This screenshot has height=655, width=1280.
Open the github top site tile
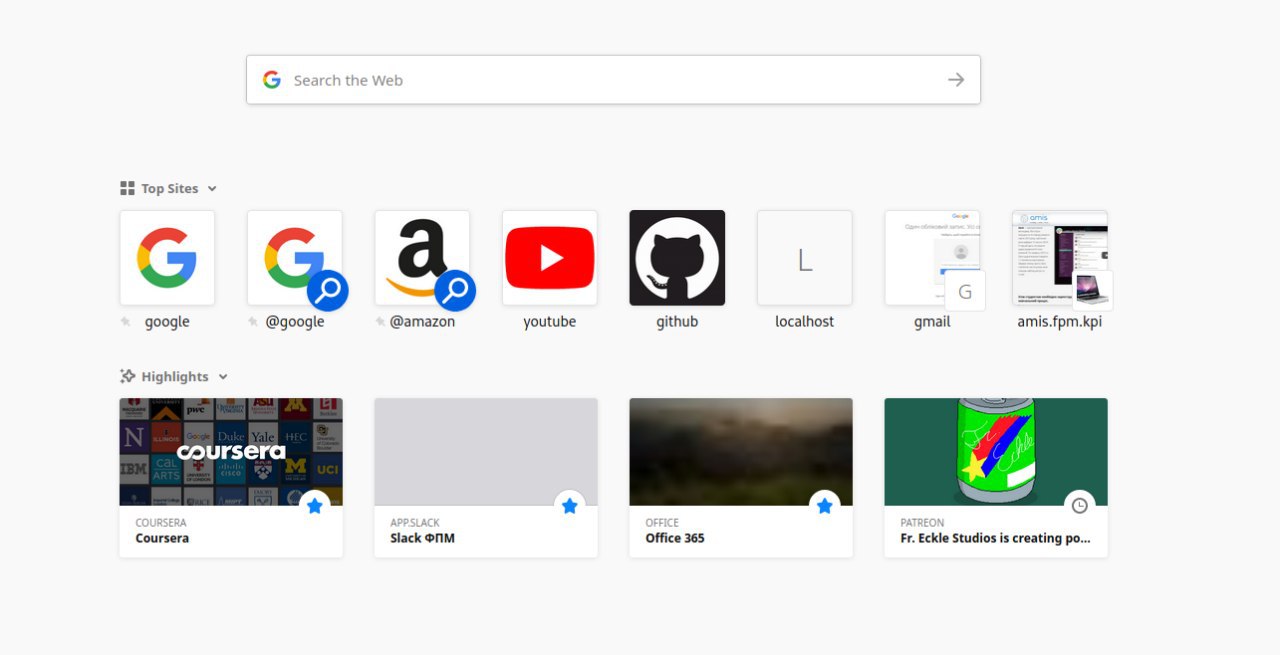[x=677, y=257]
